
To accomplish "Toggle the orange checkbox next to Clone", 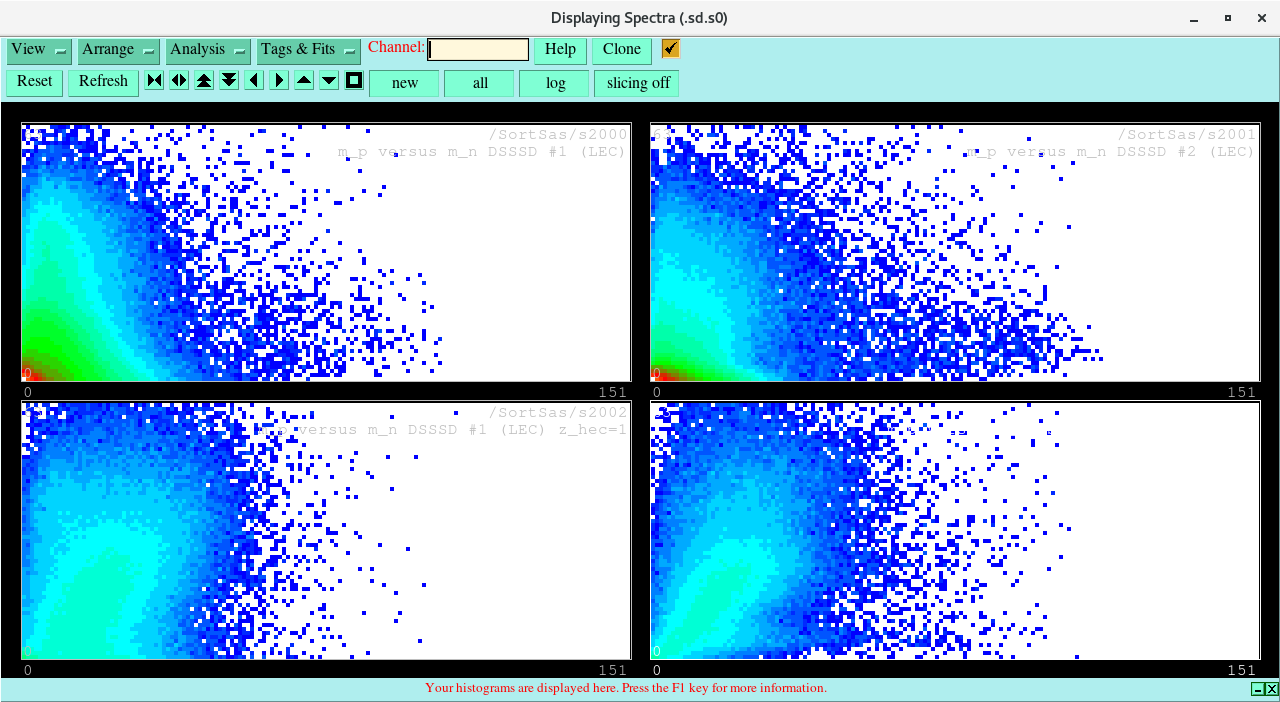I will (670, 49).
